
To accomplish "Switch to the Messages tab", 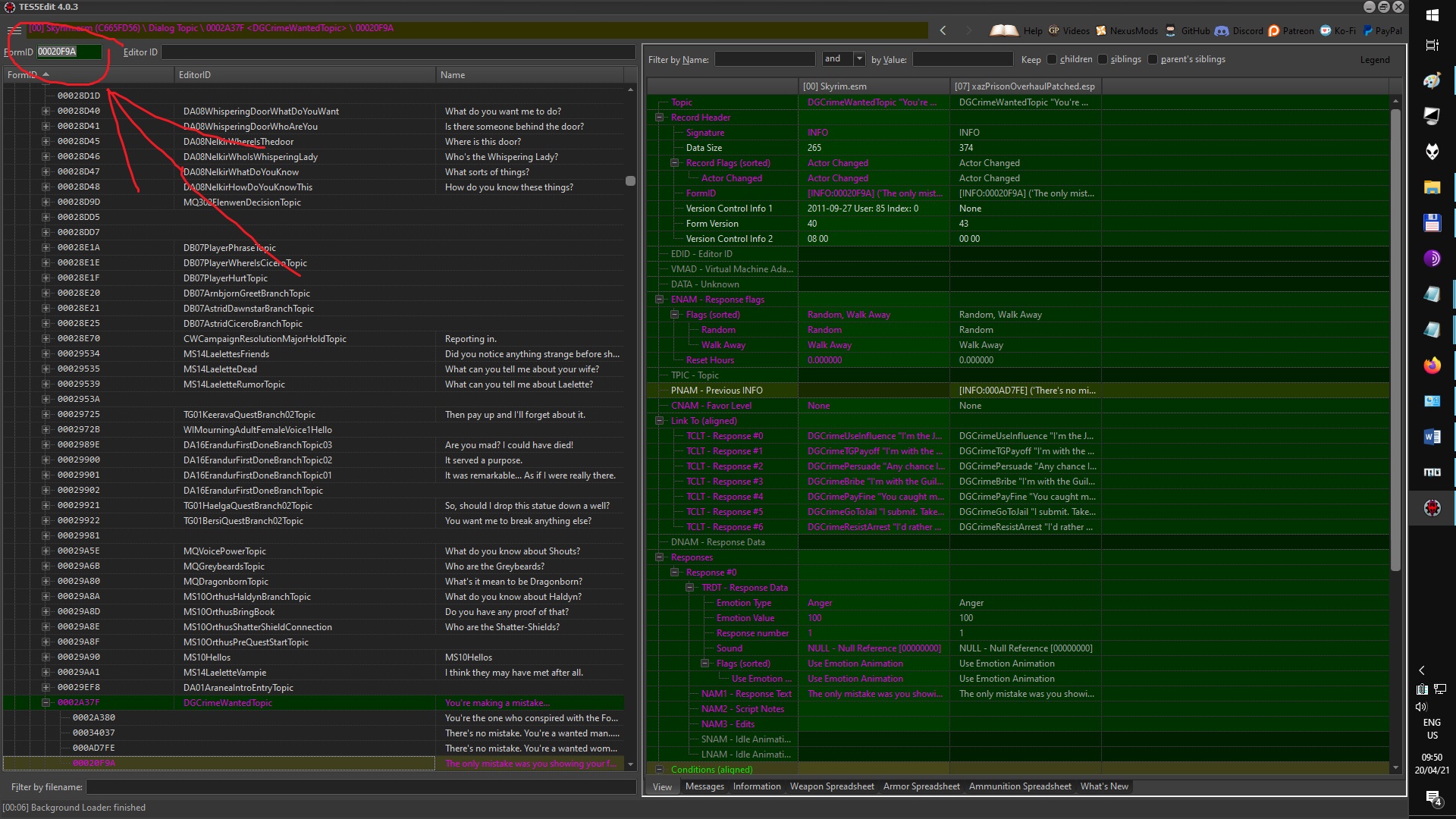I will [704, 786].
